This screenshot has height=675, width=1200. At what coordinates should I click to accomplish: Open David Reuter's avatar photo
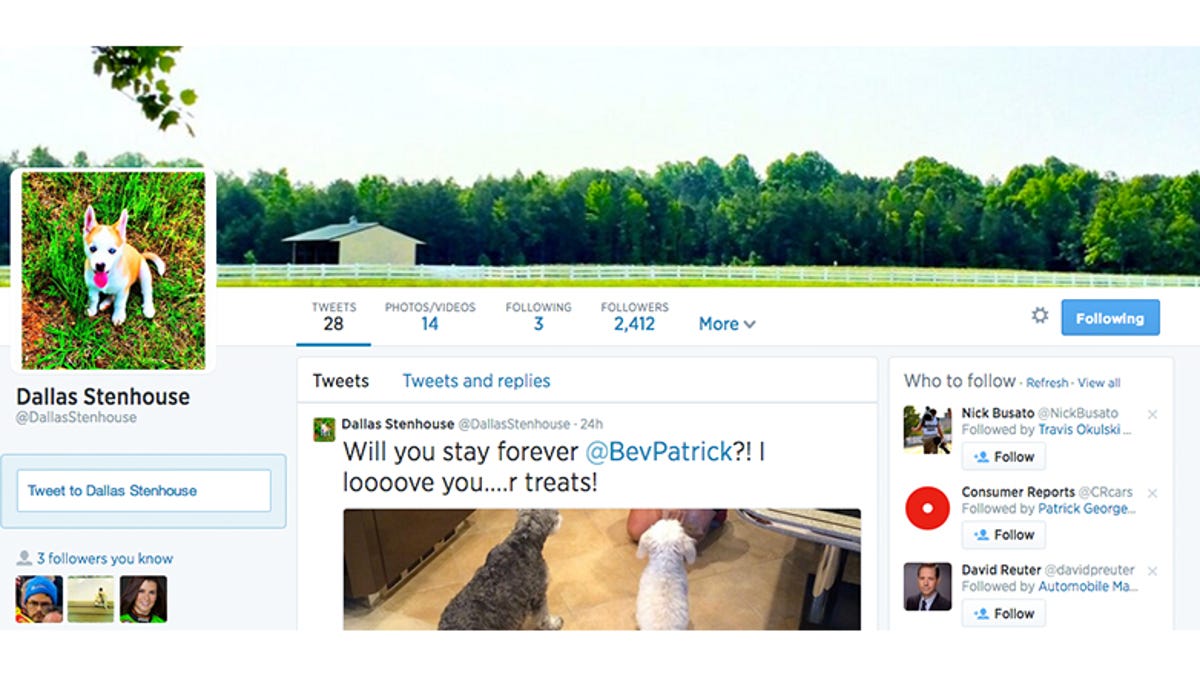coord(927,586)
